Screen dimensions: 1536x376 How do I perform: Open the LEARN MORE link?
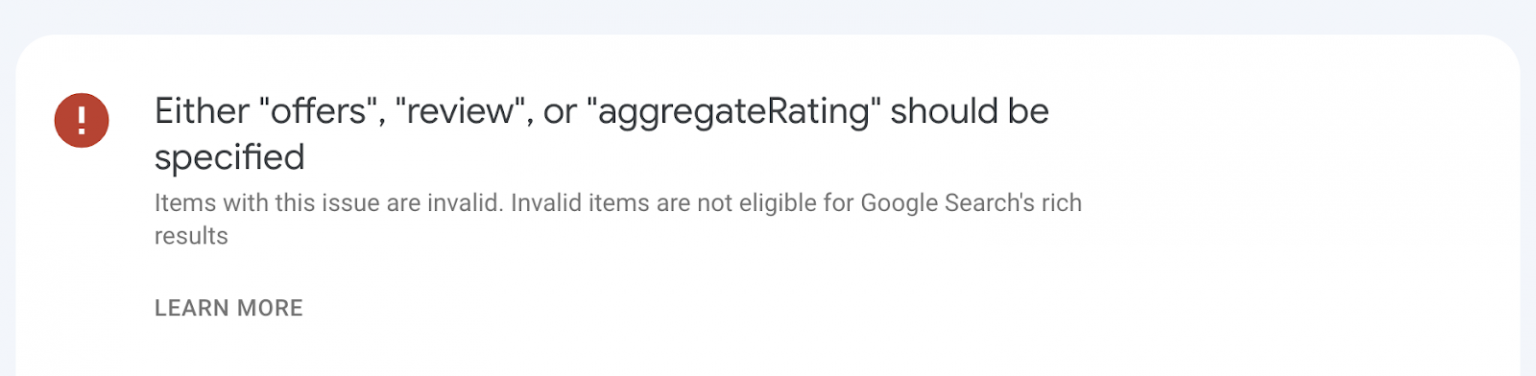[x=229, y=308]
